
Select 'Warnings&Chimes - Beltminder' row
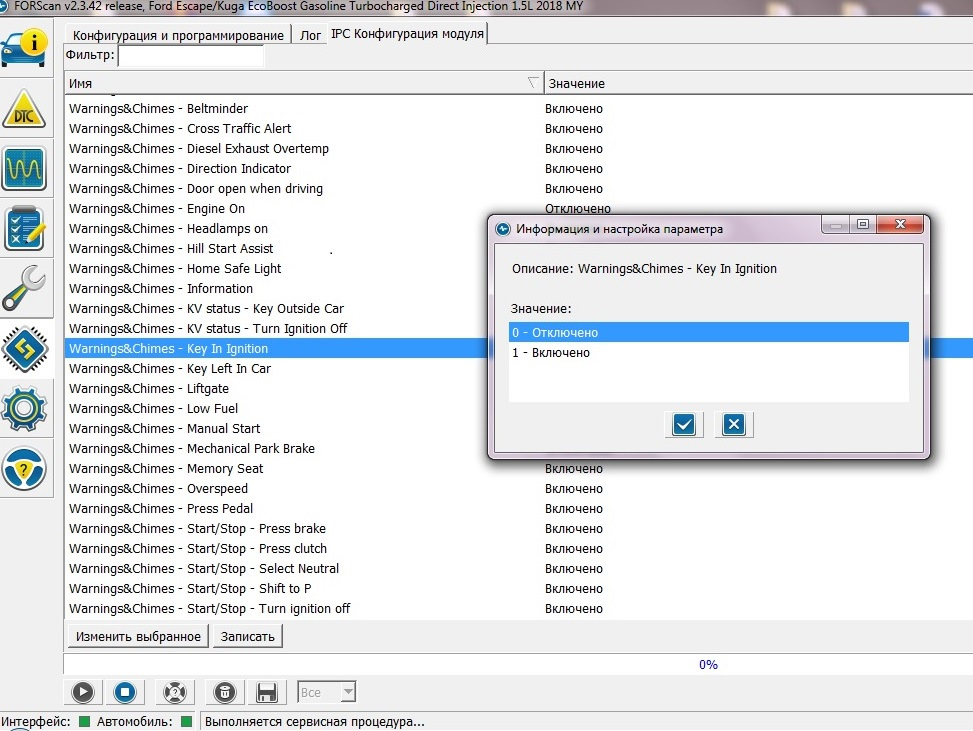tap(519, 109)
